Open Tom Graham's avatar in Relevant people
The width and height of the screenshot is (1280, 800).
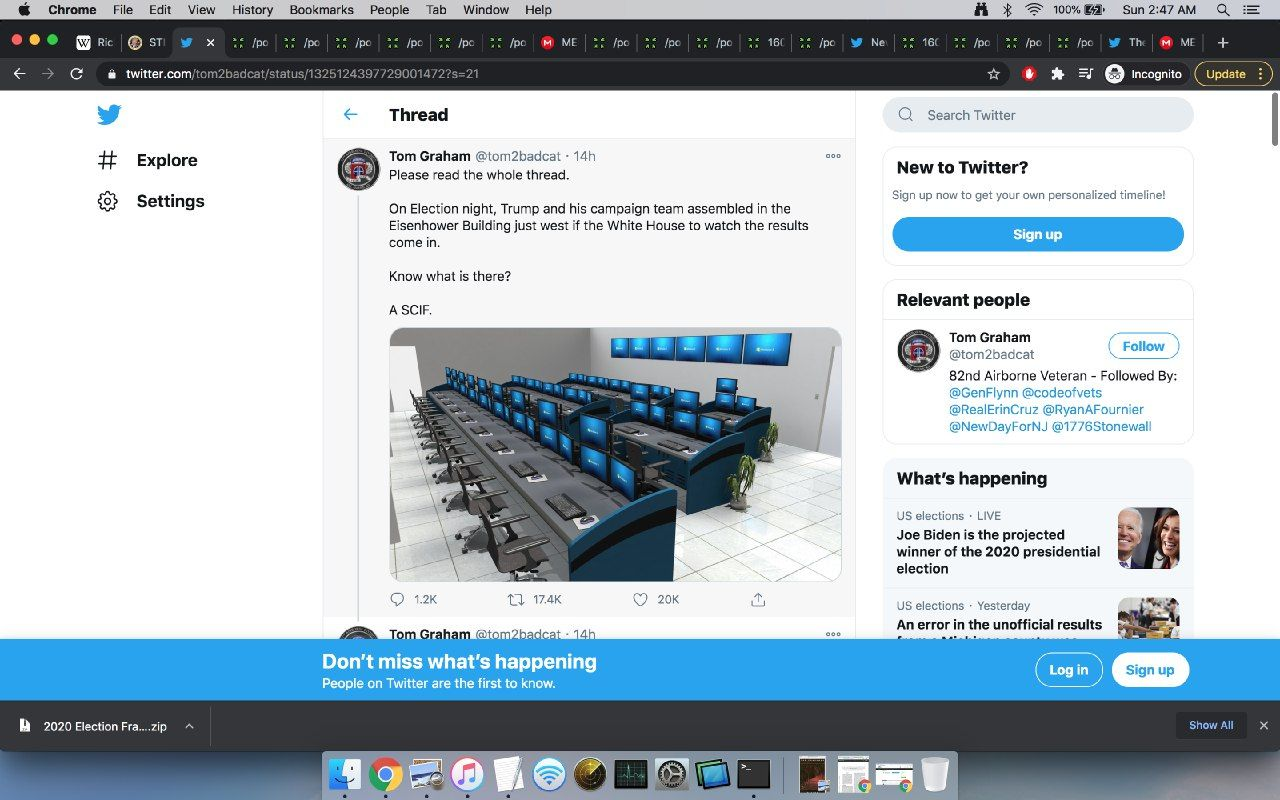(x=918, y=351)
